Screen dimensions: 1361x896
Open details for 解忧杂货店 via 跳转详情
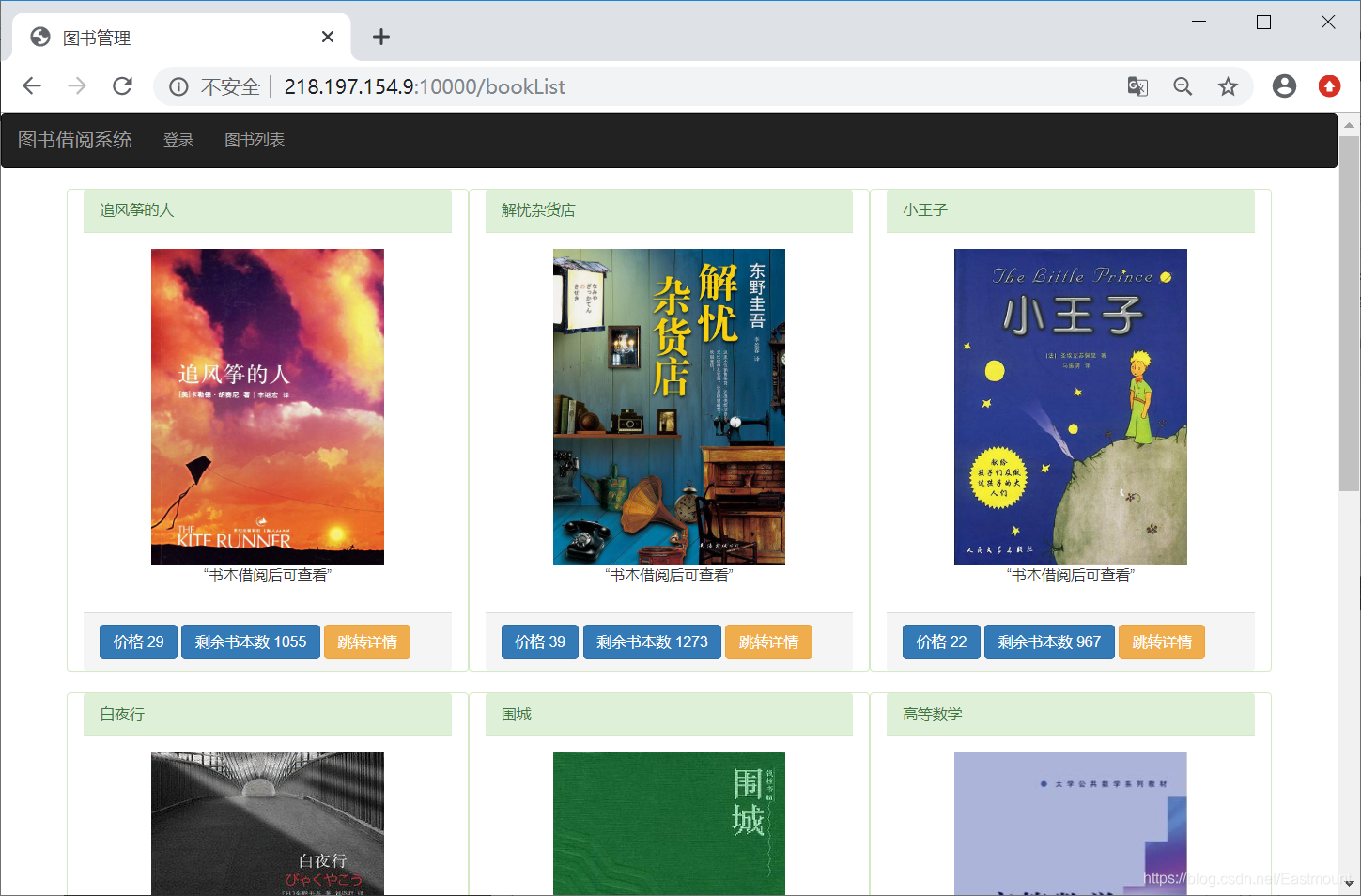[x=768, y=642]
